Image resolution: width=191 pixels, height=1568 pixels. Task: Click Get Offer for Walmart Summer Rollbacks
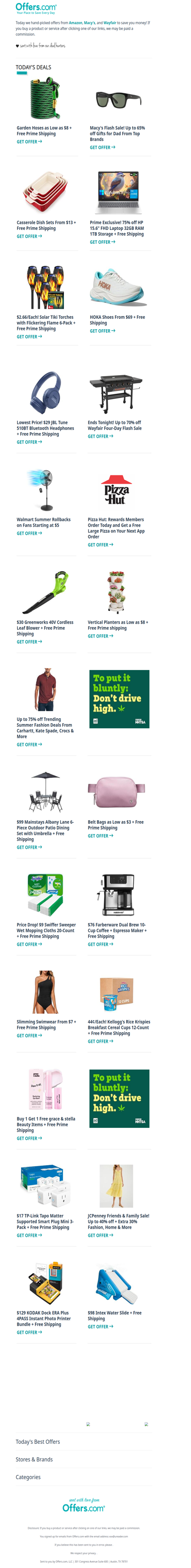29,533
